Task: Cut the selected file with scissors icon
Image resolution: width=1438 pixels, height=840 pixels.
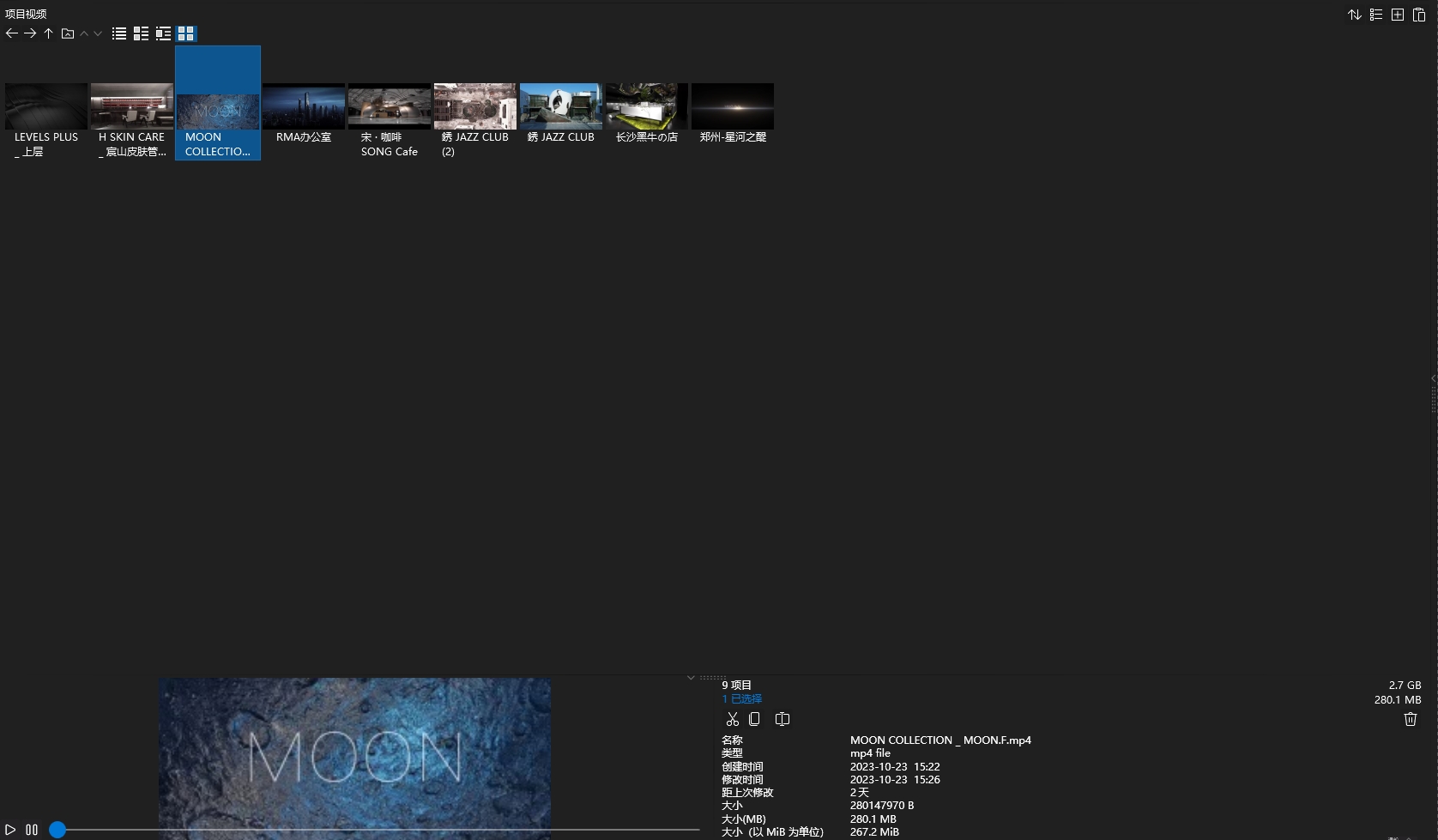Action: pyautogui.click(x=732, y=719)
